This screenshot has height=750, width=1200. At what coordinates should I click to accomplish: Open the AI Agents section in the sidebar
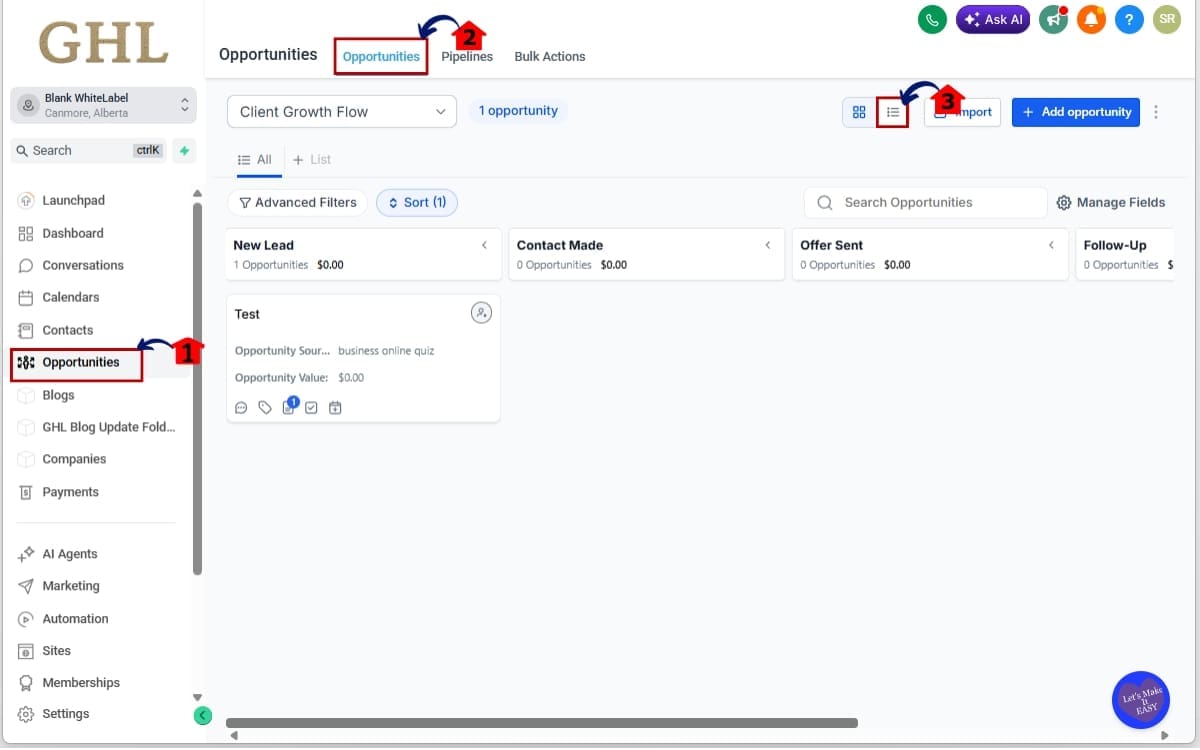[x=69, y=553]
